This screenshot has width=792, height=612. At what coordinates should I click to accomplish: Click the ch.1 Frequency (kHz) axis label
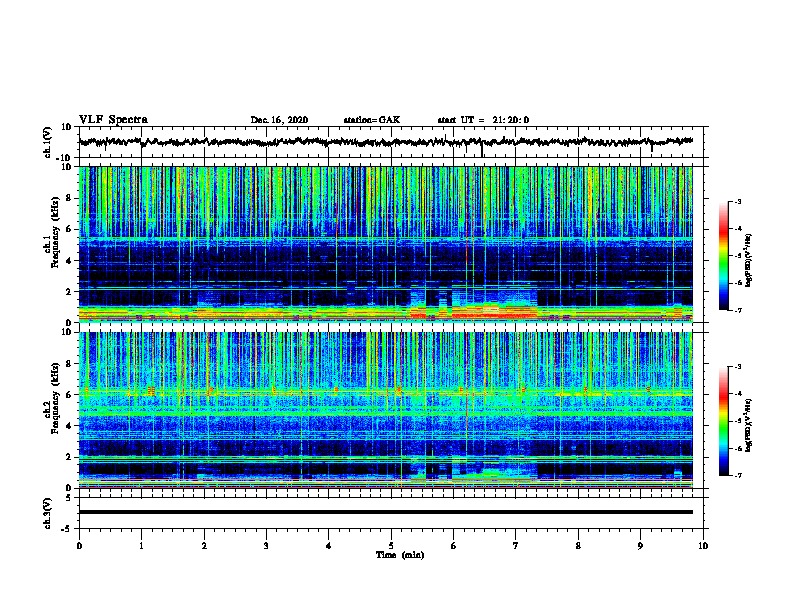point(51,233)
